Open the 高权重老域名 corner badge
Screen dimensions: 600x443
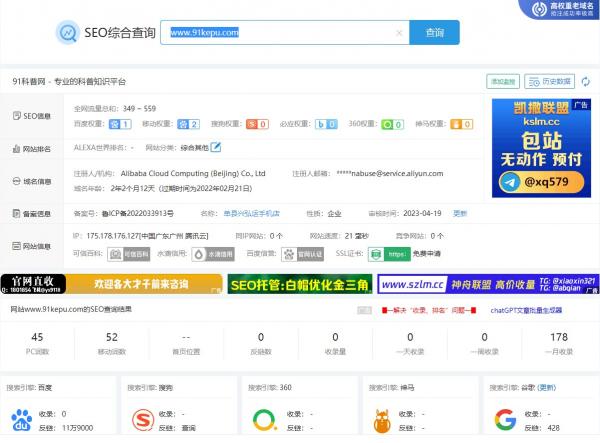click(x=561, y=9)
